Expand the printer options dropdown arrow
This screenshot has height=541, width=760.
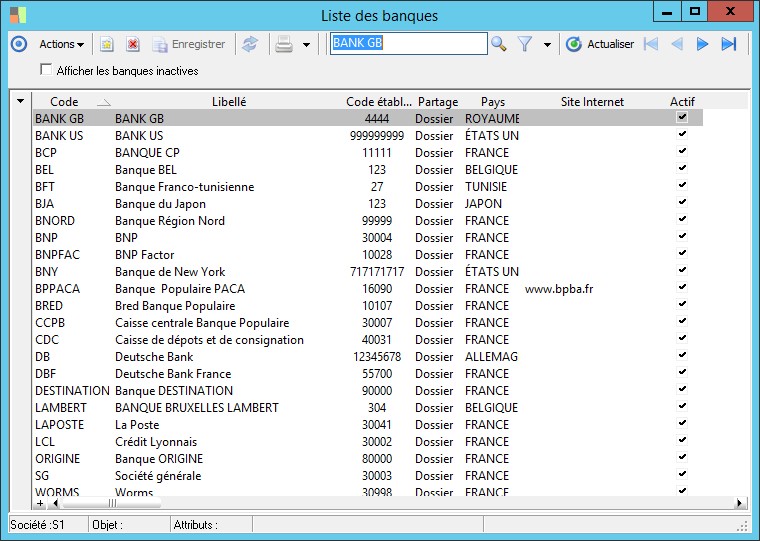pos(306,45)
